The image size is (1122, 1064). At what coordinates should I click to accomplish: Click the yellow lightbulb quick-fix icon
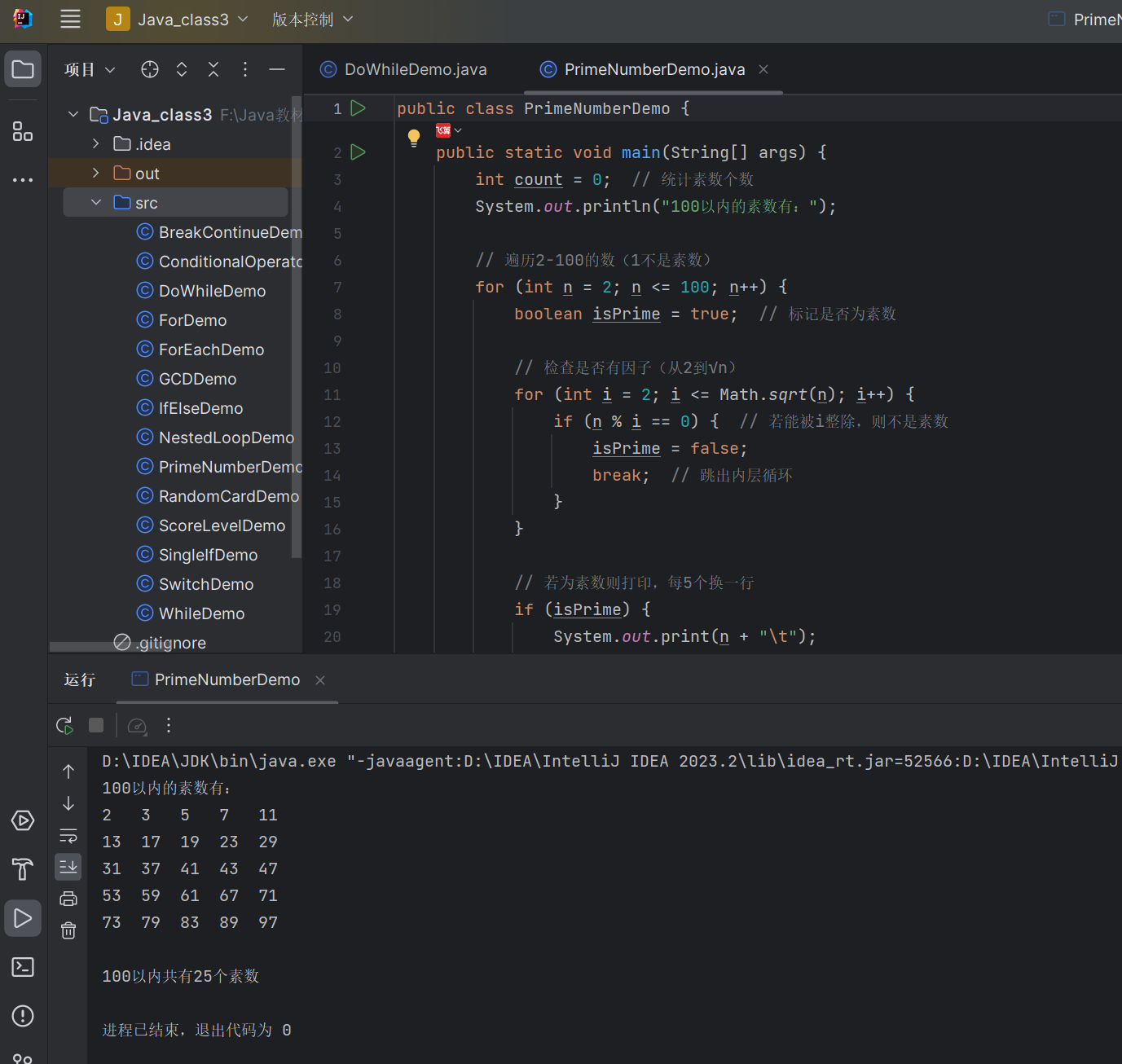414,137
